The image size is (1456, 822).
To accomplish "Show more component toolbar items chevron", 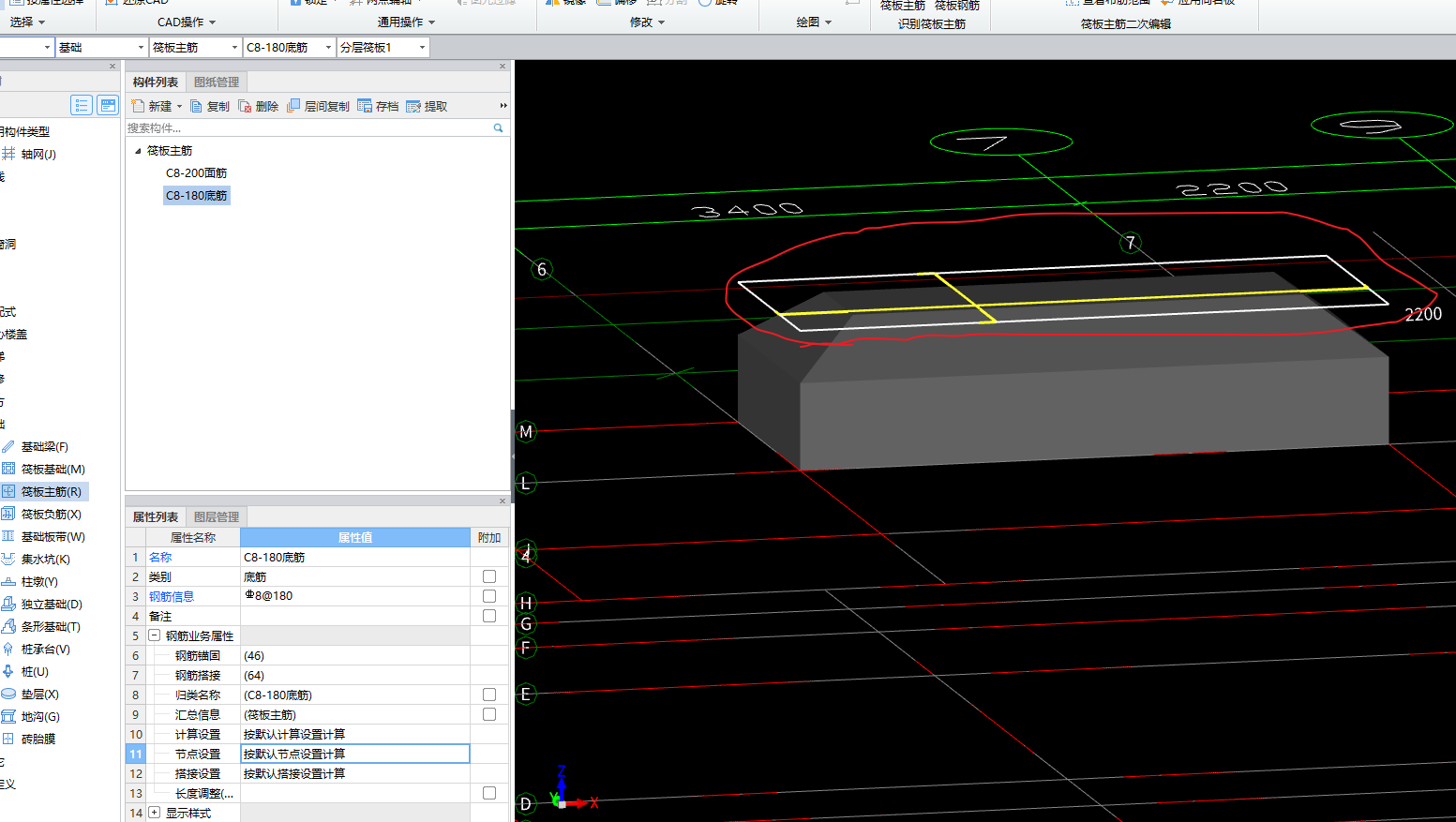I will [x=503, y=106].
